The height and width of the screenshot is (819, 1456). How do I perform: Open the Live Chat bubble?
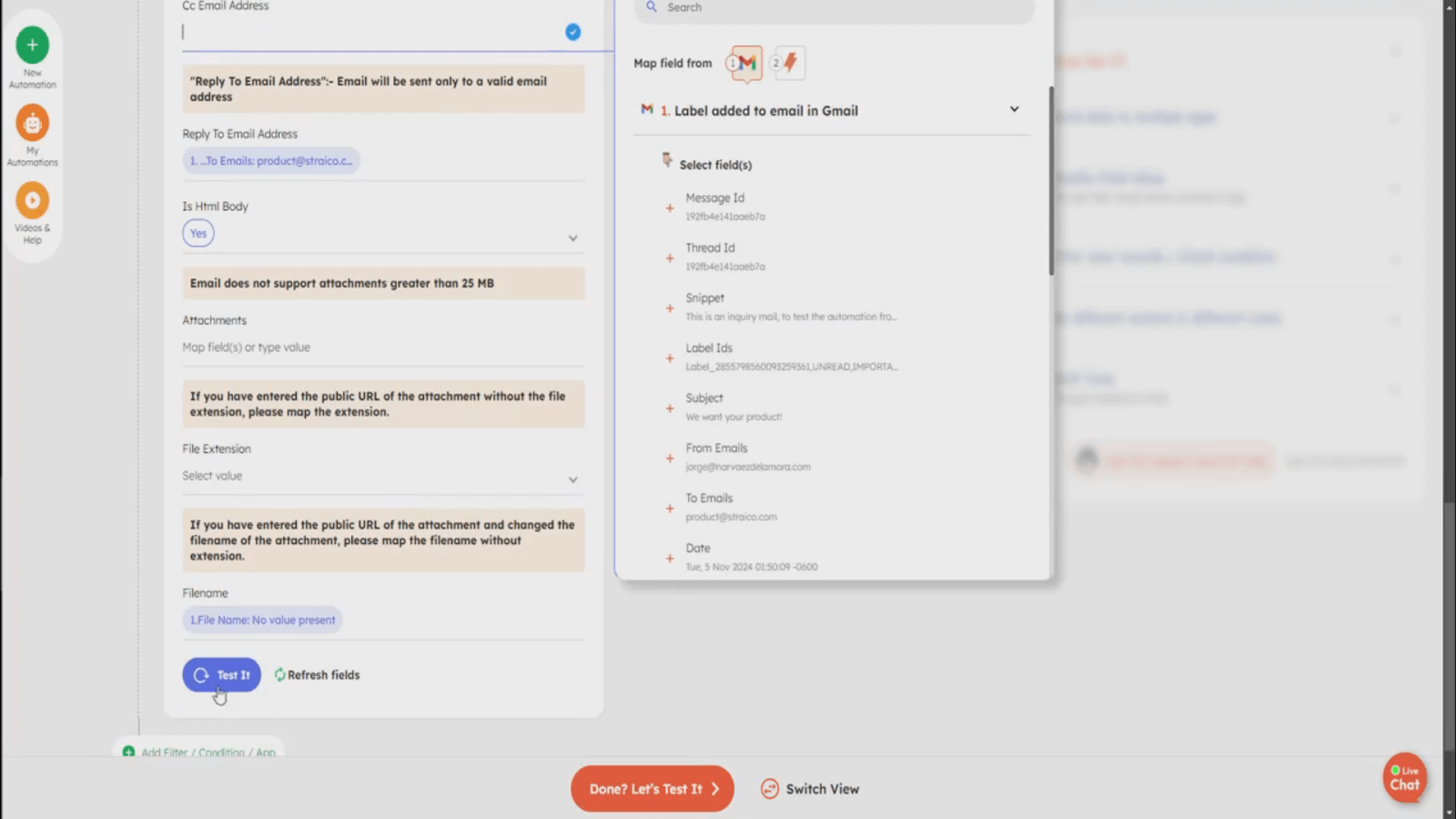click(x=1404, y=778)
